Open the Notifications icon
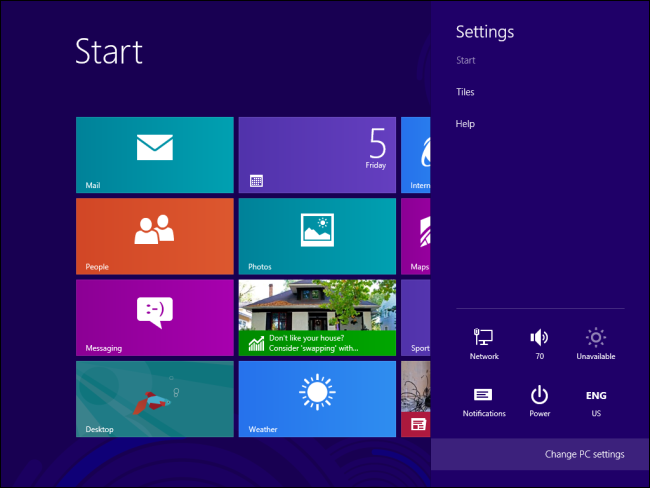The image size is (650, 488). click(x=484, y=401)
